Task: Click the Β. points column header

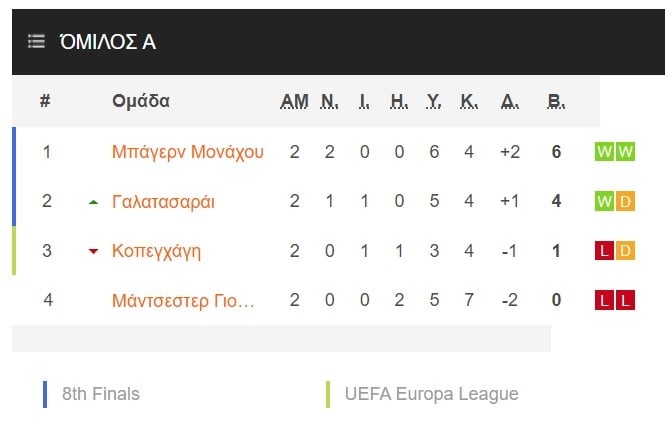Action: tap(556, 101)
